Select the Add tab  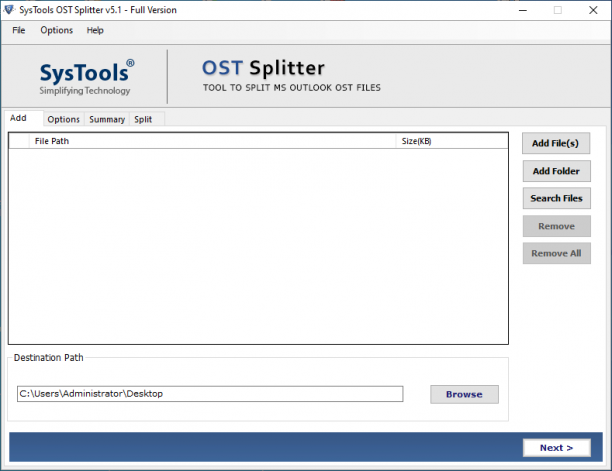pos(23,118)
